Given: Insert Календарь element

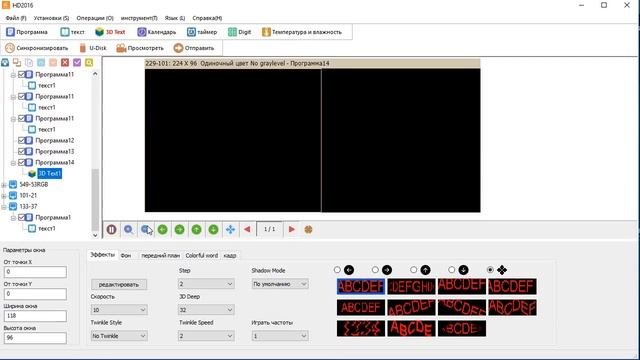Looking at the screenshot, I should tap(157, 32).
